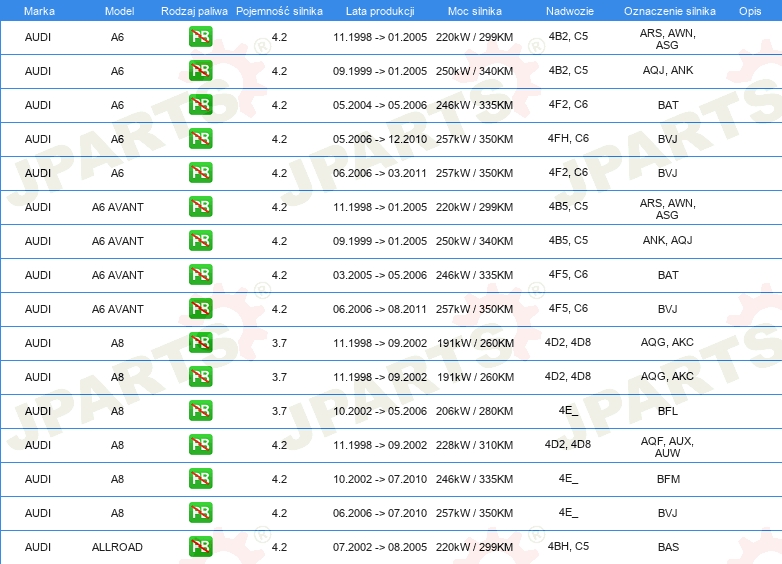Select the date cell 05.2006 -> 12.2010

[x=380, y=139]
